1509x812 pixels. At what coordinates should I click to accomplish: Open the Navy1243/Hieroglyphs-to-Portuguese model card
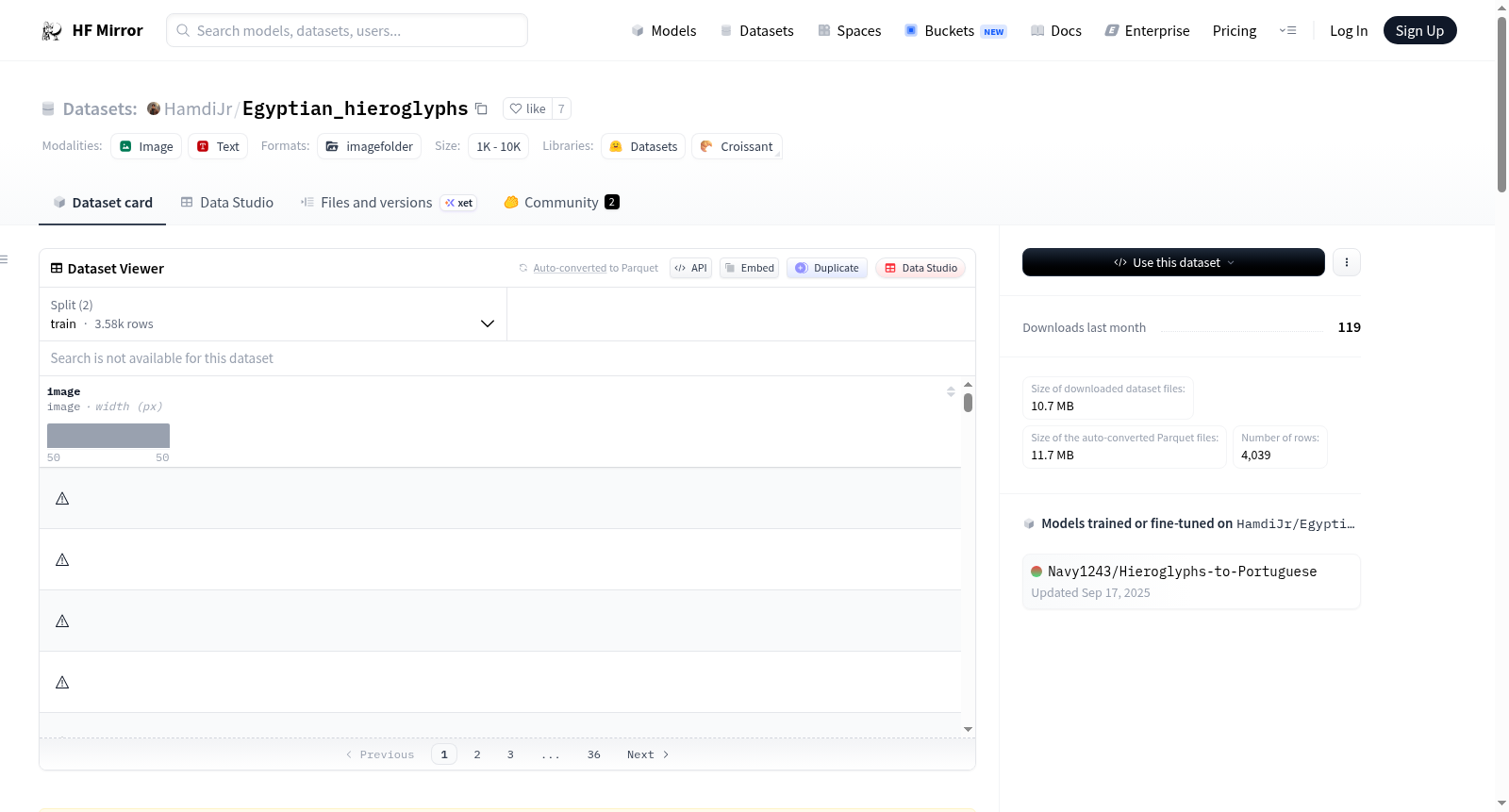tap(1191, 581)
